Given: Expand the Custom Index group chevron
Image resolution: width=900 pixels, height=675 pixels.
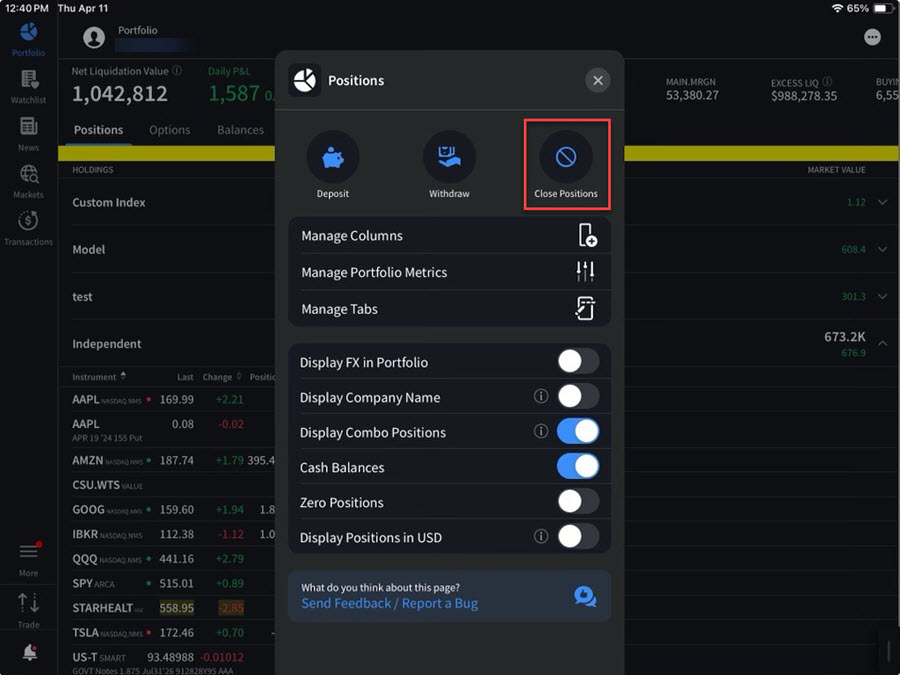Looking at the screenshot, I should click(883, 202).
